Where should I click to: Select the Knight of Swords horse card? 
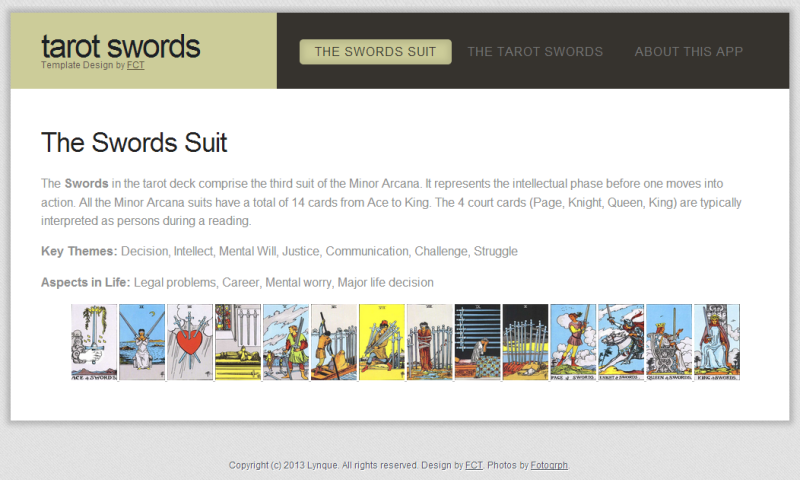tap(621, 342)
